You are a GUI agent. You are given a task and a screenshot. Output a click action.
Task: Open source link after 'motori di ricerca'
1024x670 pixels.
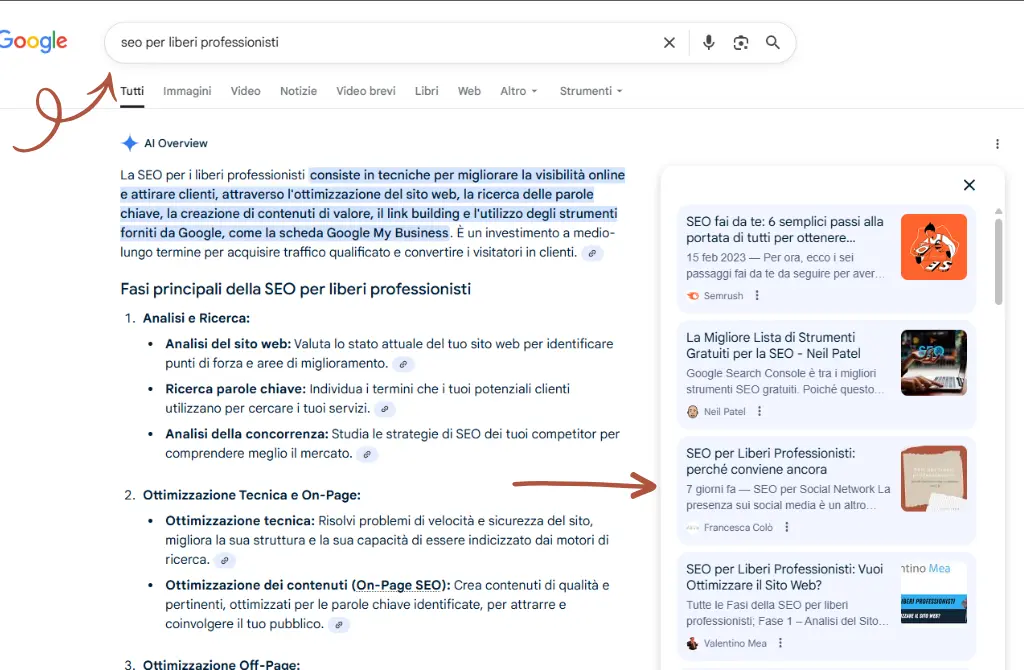225,560
